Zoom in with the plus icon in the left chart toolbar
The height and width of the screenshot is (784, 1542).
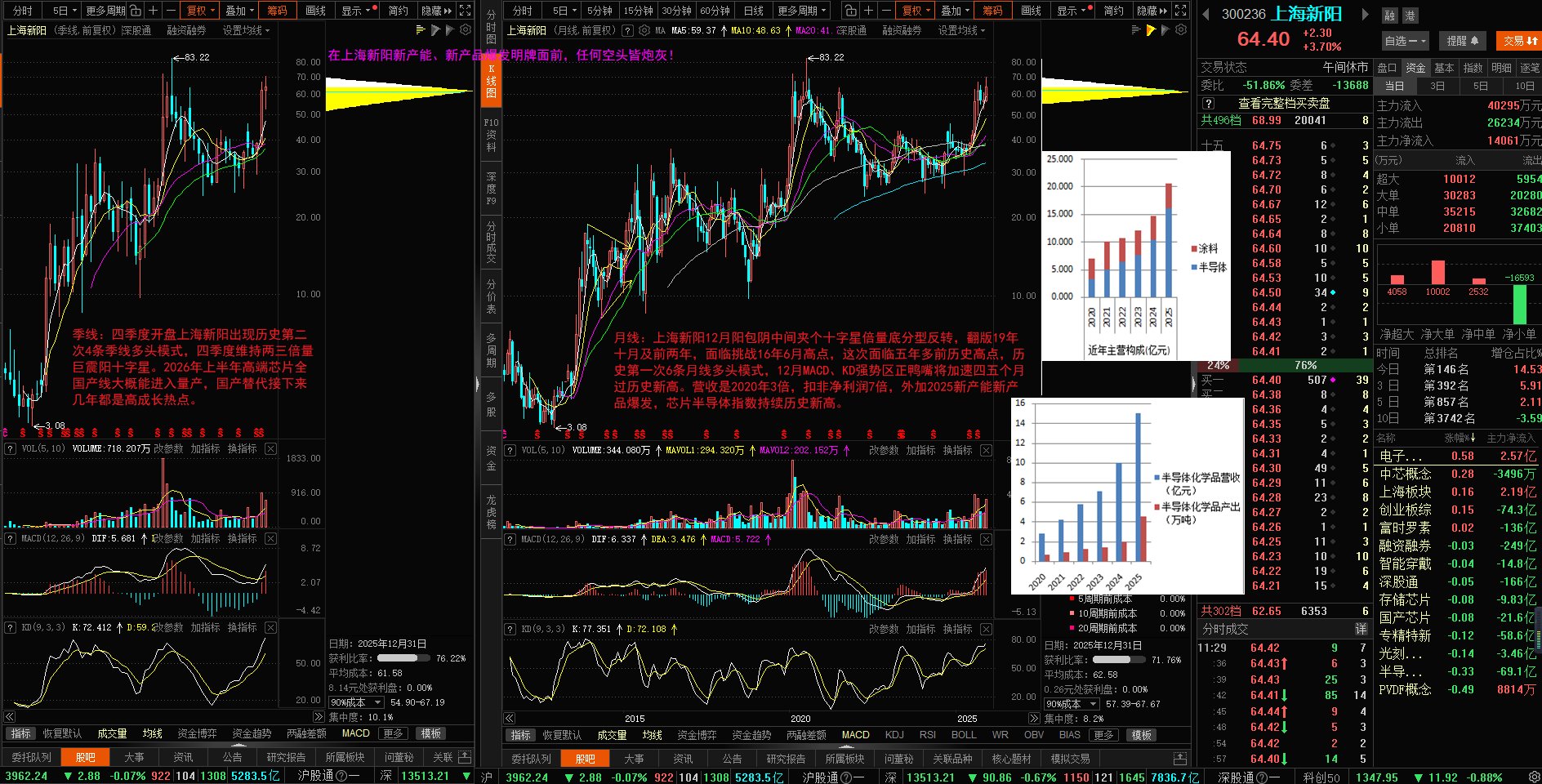[x=153, y=11]
